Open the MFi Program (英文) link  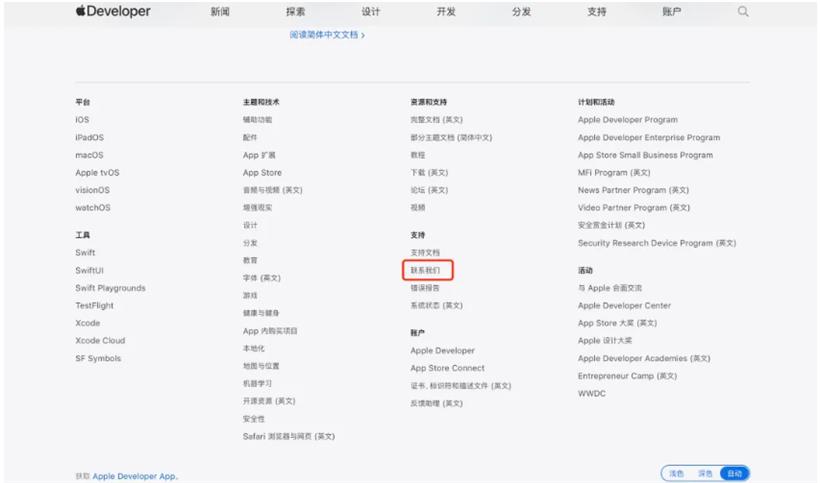tap(614, 172)
